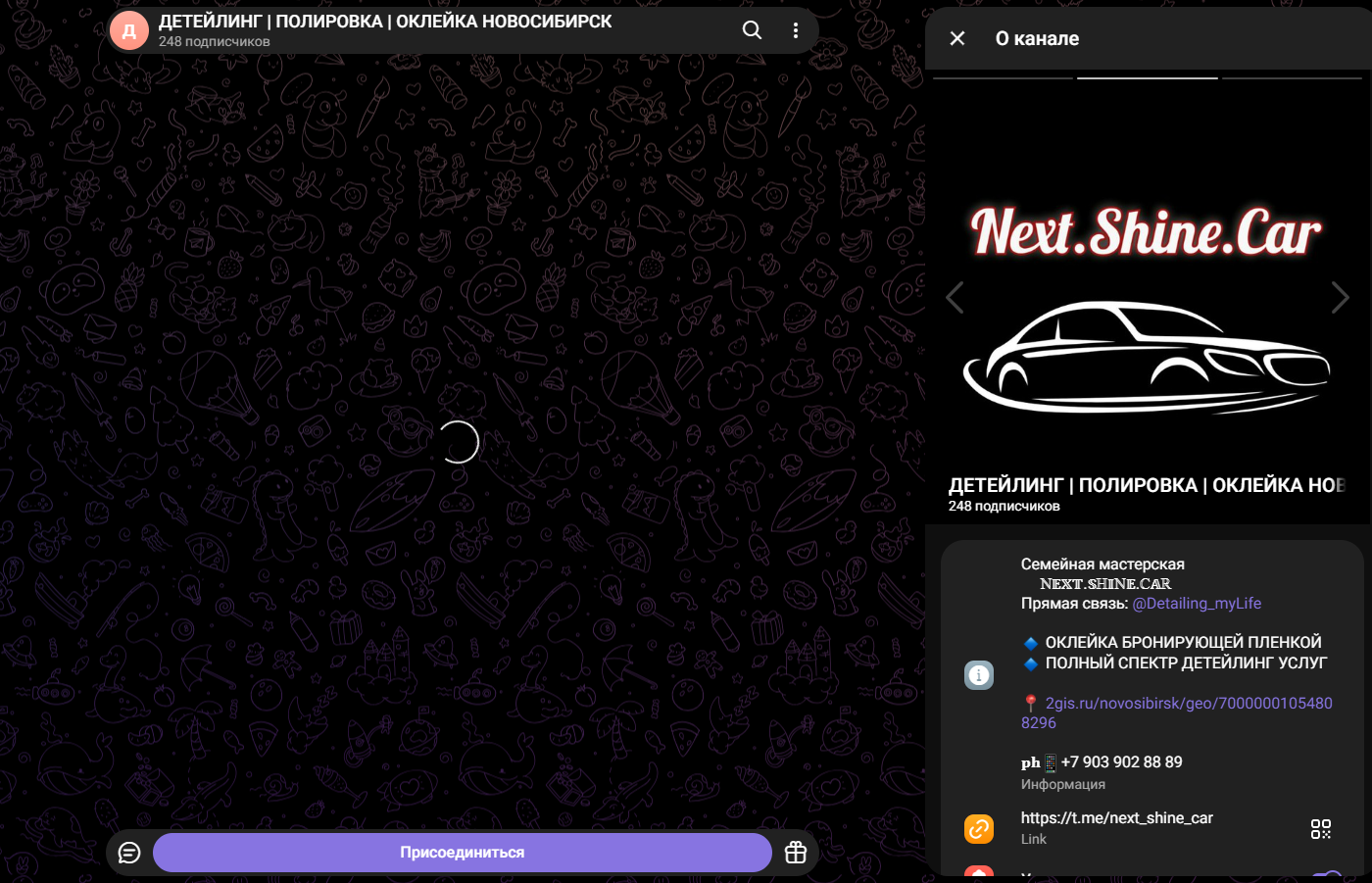Click "248 подписчиков" under the header title
Image resolution: width=1372 pixels, height=883 pixels.
coord(215,42)
